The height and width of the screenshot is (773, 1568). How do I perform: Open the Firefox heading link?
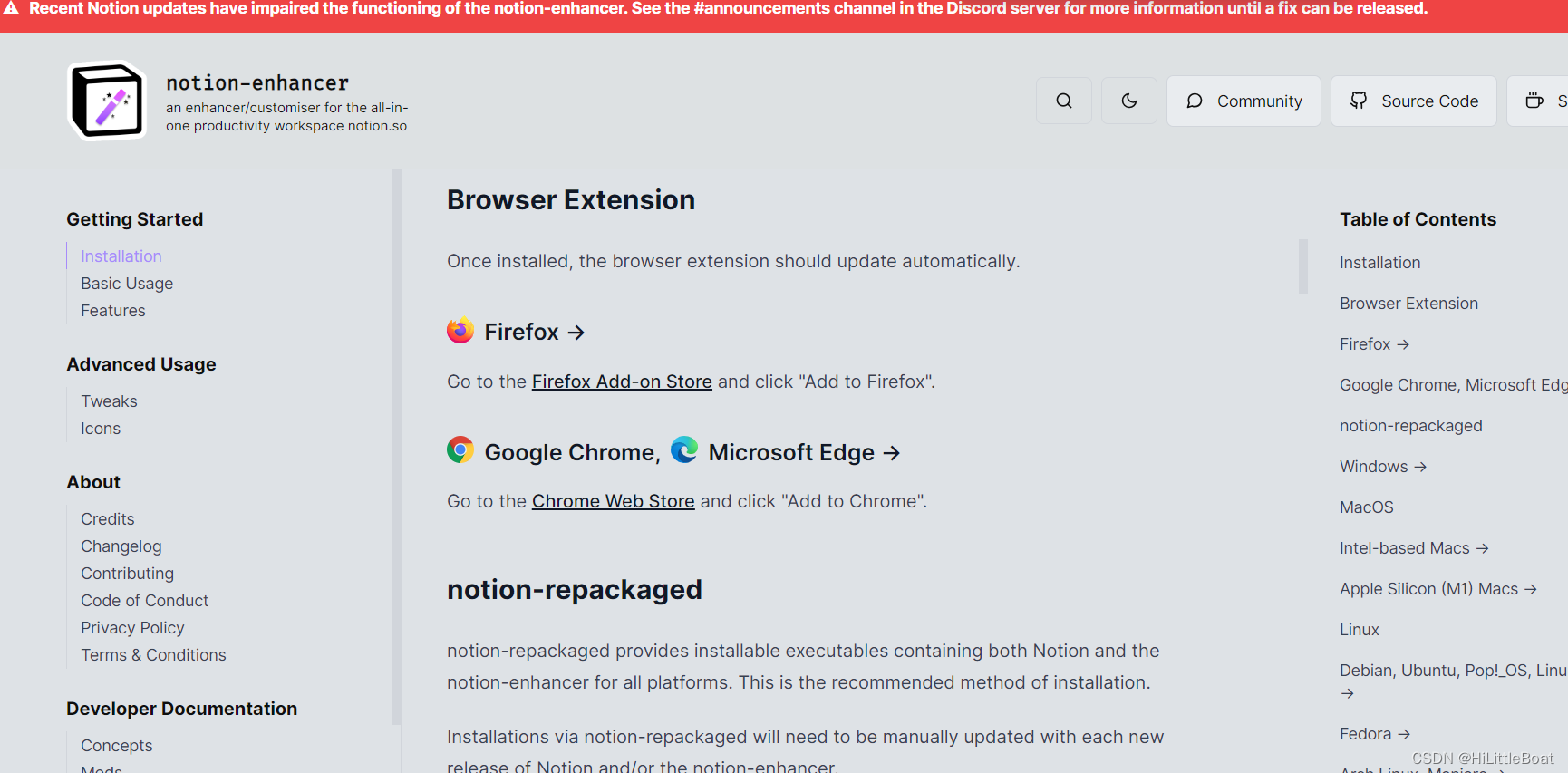(535, 332)
